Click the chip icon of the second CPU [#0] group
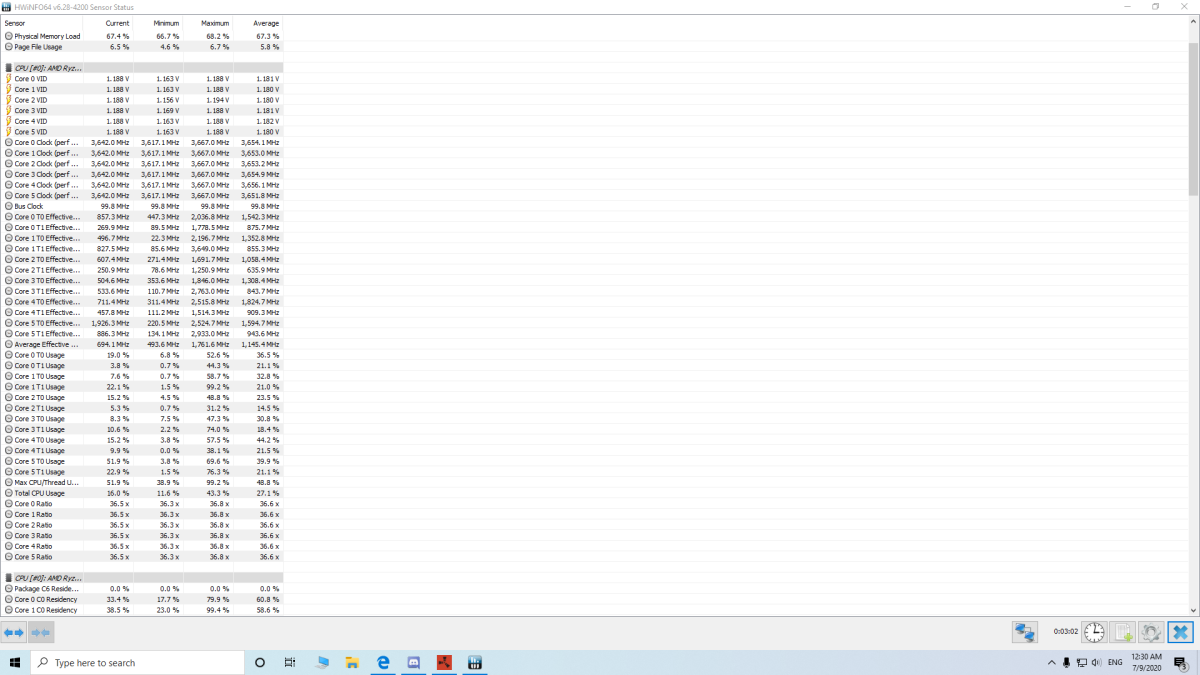The height and width of the screenshot is (675, 1200). tap(9, 578)
